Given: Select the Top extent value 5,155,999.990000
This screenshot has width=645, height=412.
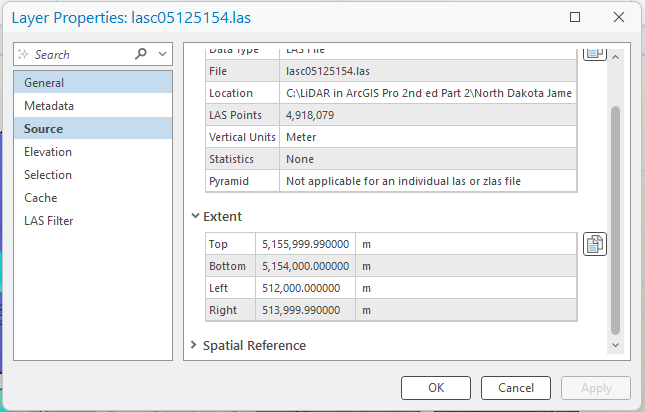Looking at the screenshot, I should [x=306, y=244].
